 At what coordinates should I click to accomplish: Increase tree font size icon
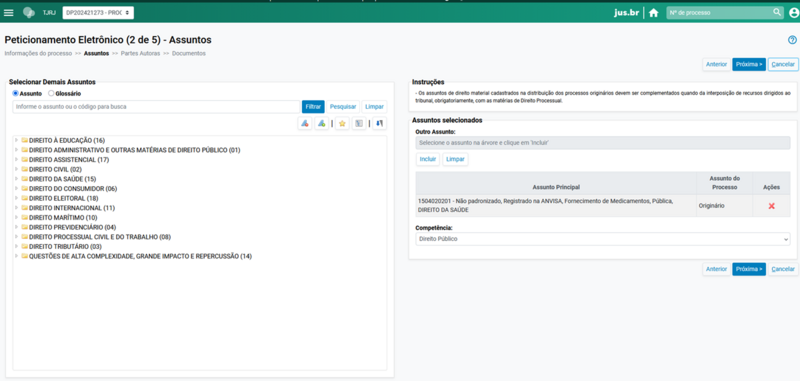(321, 123)
